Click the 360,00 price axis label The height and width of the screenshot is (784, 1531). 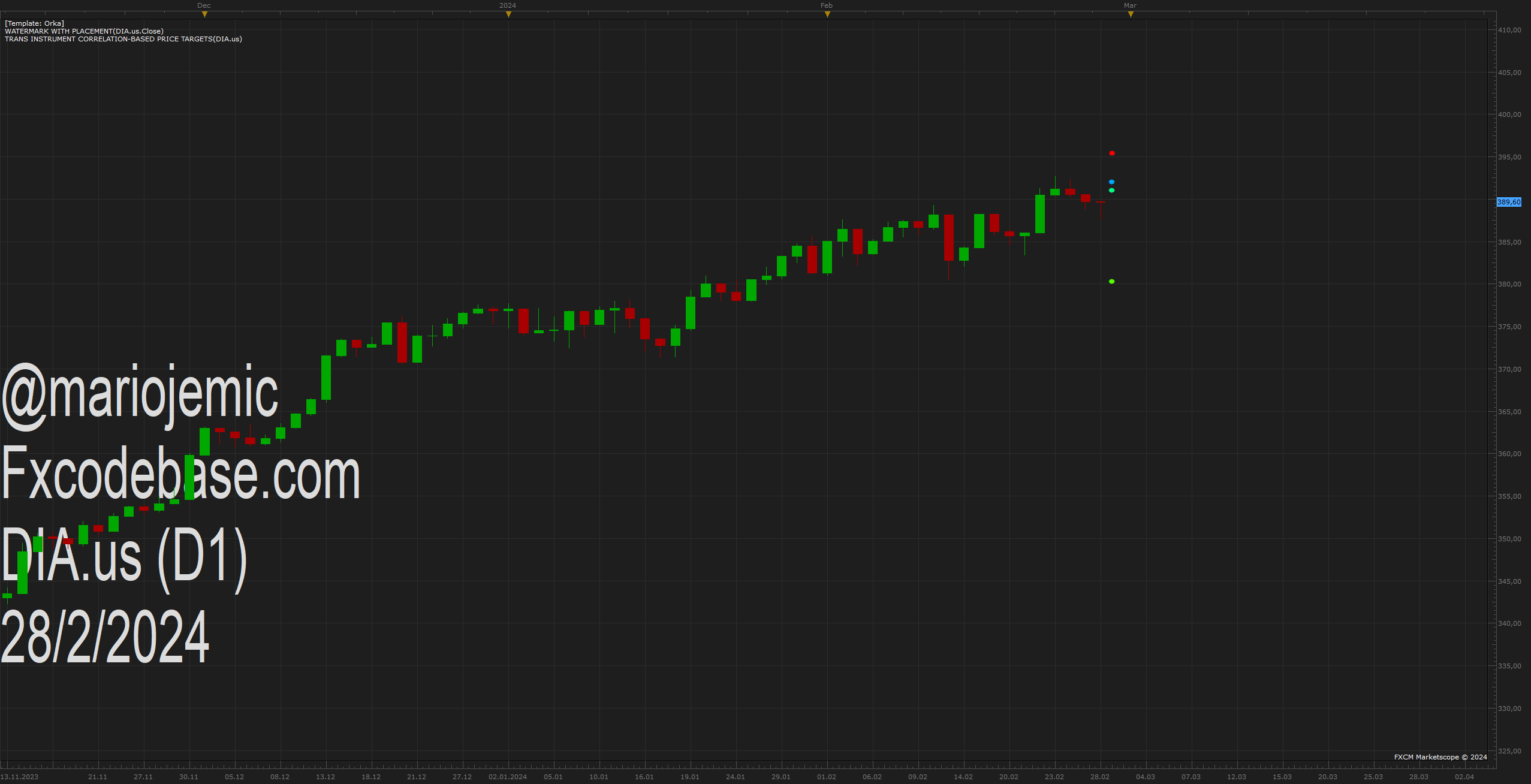[x=1509, y=454]
